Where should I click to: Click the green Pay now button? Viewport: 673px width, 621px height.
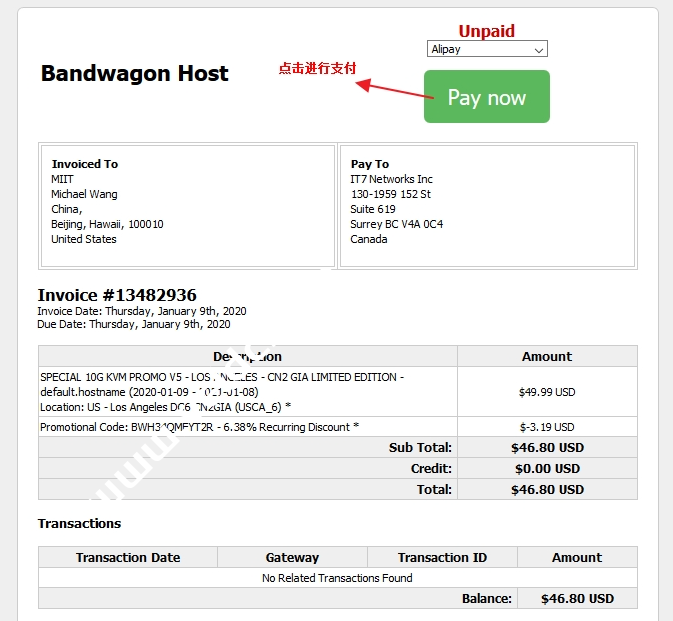[x=487, y=97]
